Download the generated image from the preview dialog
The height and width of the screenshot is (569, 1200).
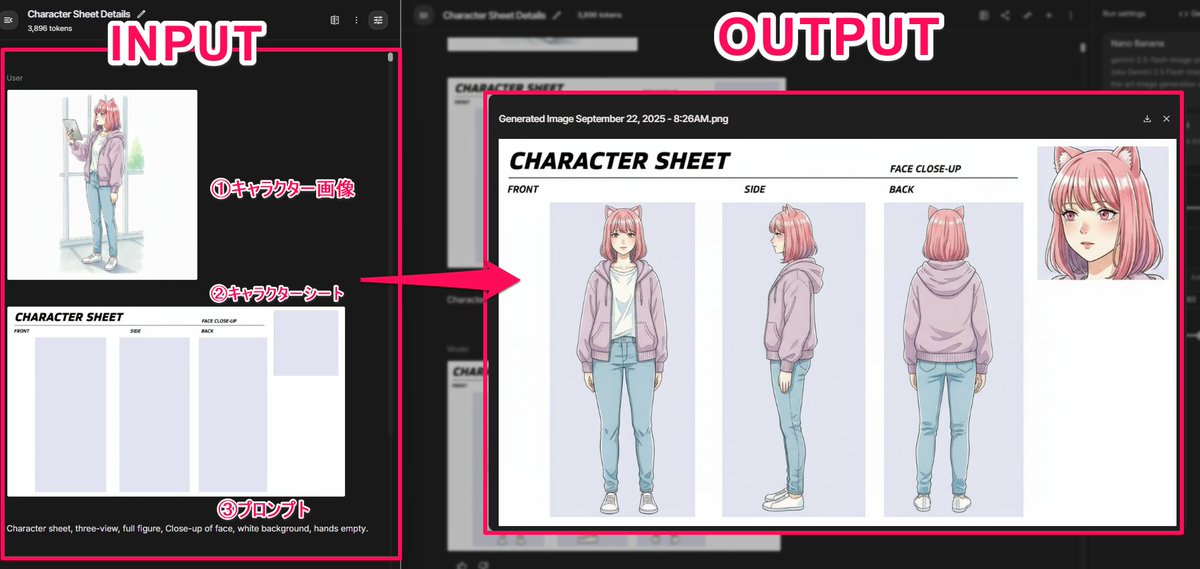tap(1147, 118)
